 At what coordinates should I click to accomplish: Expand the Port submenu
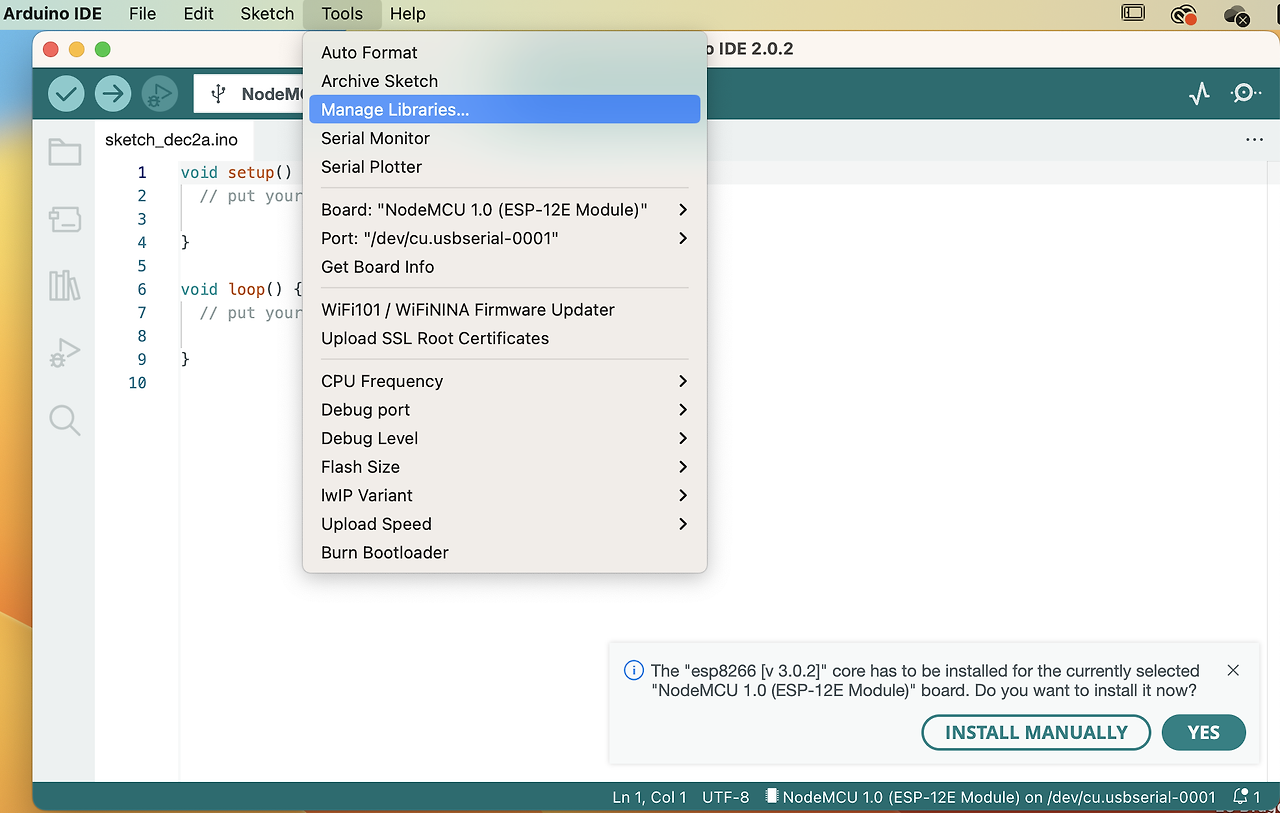pos(683,238)
